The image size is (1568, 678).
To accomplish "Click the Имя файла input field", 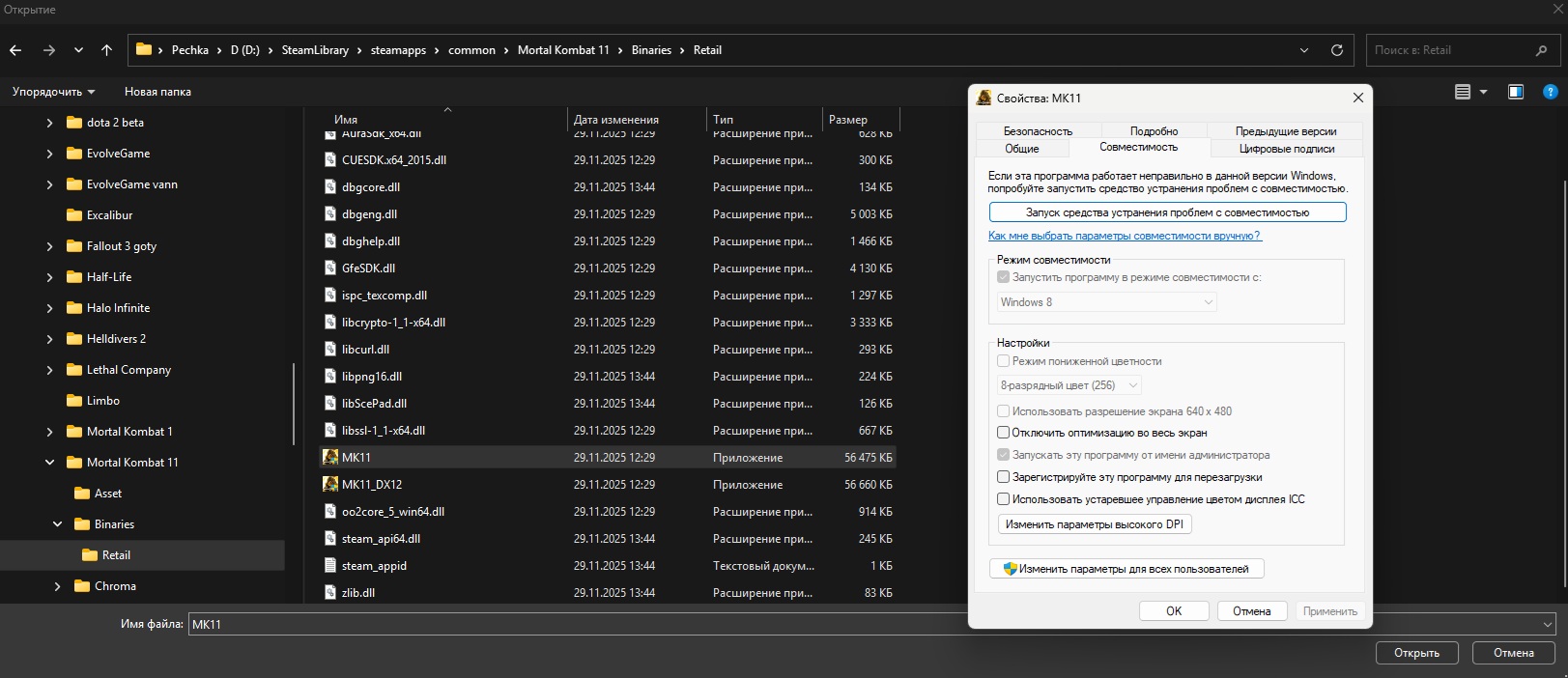I will 871,625.
